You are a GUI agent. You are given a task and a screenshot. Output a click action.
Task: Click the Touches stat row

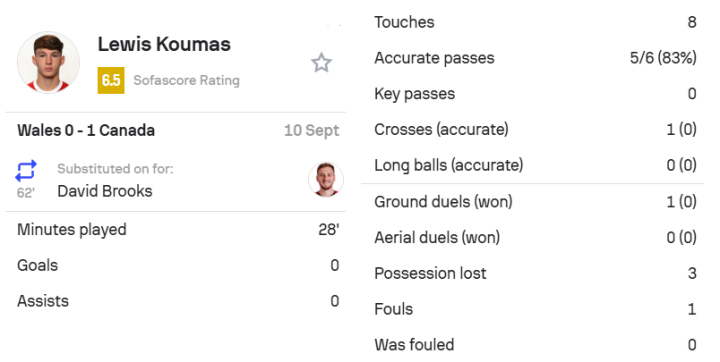(533, 22)
